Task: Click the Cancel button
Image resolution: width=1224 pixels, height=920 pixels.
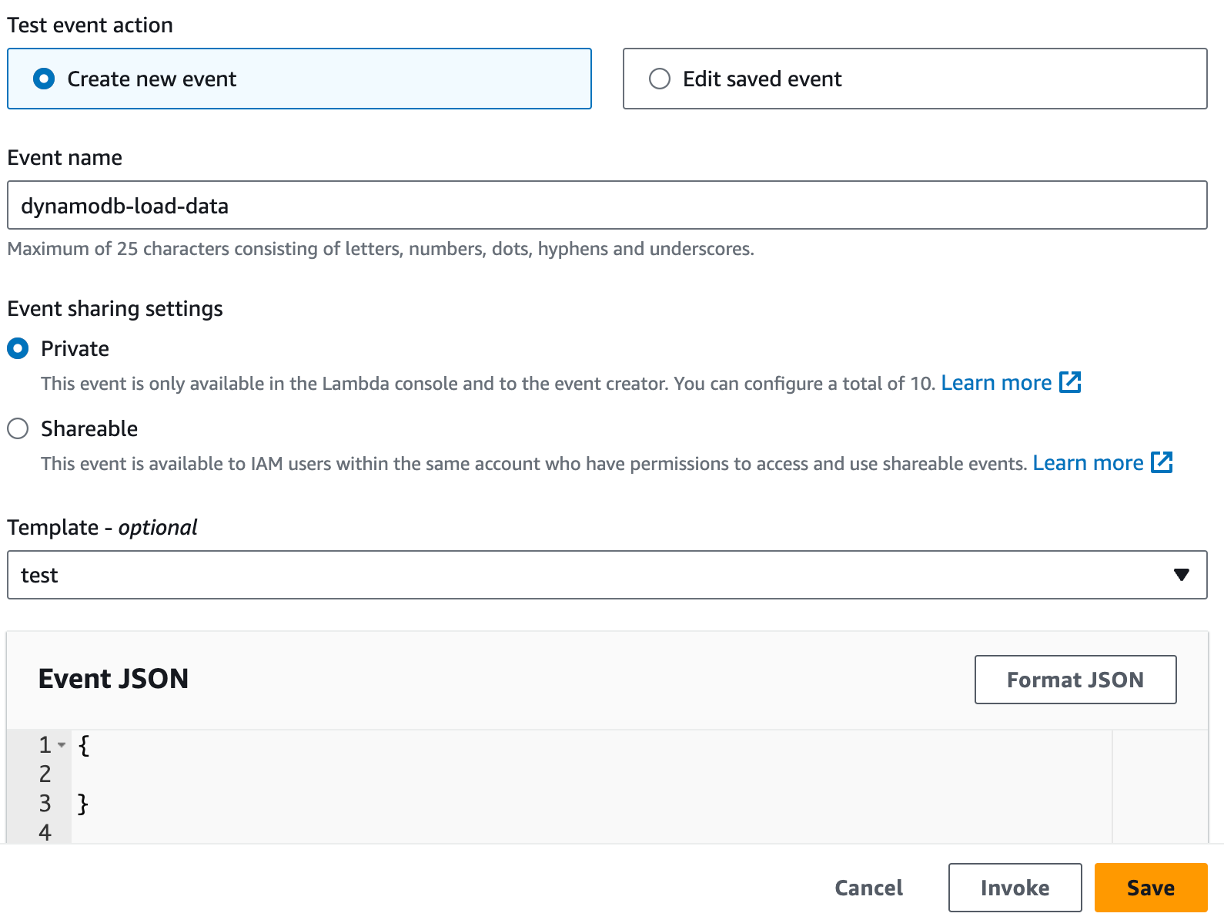Action: (x=869, y=888)
